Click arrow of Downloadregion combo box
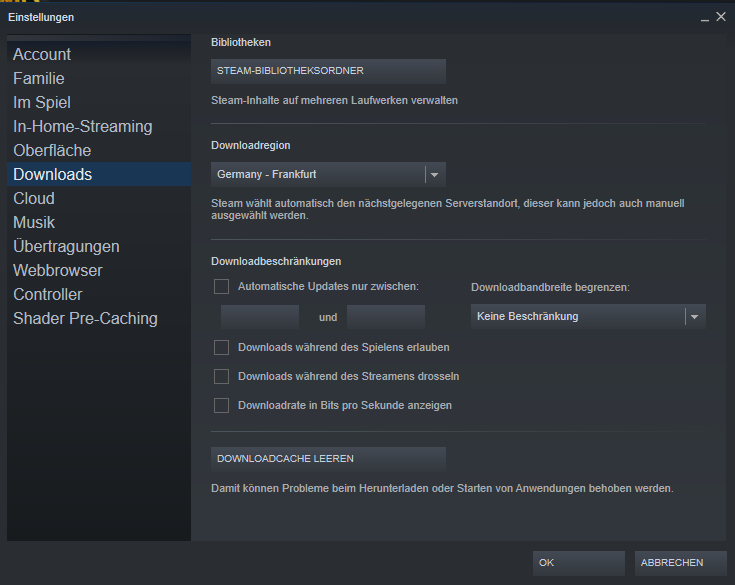735x585 pixels. [435, 175]
